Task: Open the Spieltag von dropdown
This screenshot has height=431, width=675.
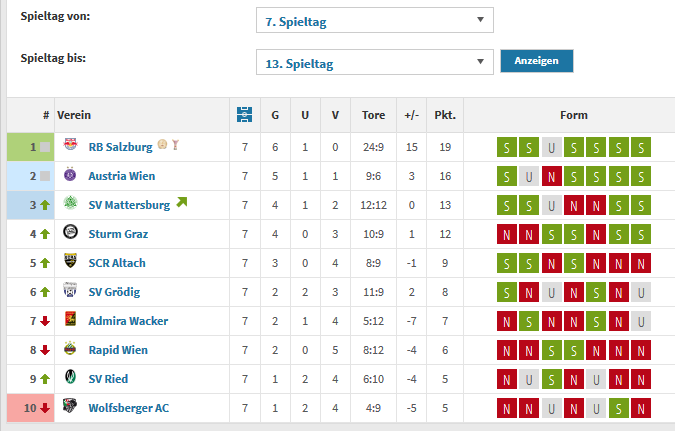Action: tap(375, 20)
